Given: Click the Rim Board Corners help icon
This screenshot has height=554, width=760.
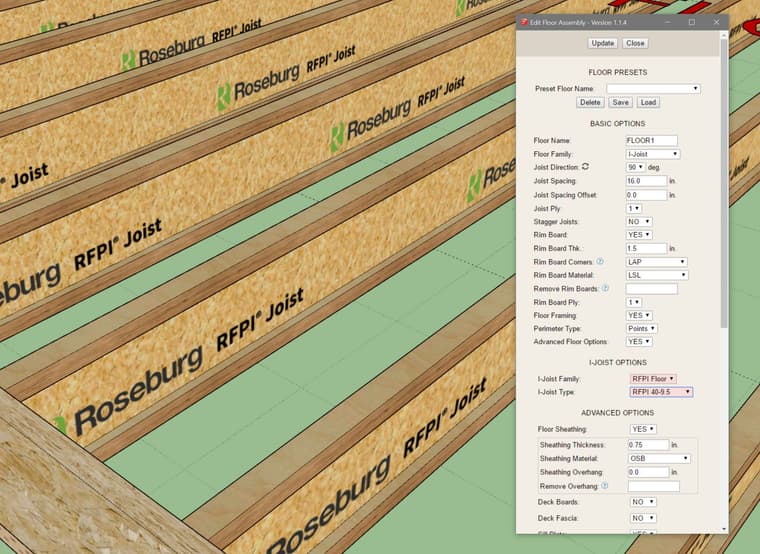Looking at the screenshot, I should pos(600,261).
